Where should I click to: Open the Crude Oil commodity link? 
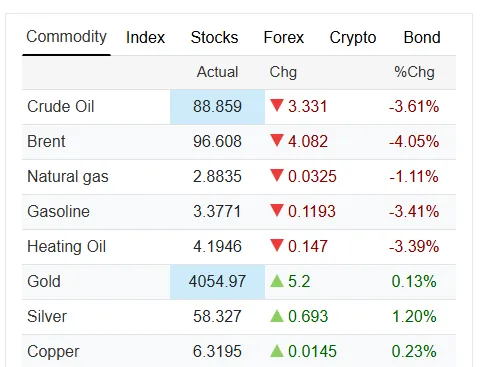[61, 107]
